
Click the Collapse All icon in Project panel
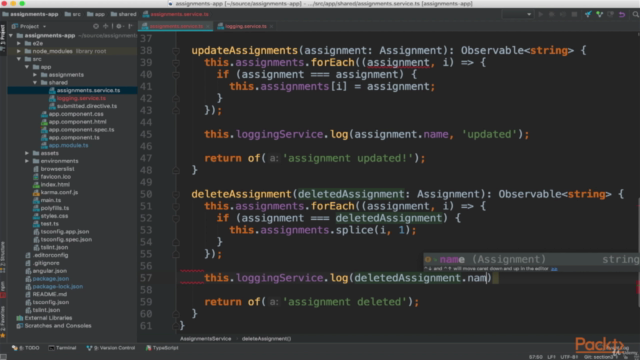[106, 26]
